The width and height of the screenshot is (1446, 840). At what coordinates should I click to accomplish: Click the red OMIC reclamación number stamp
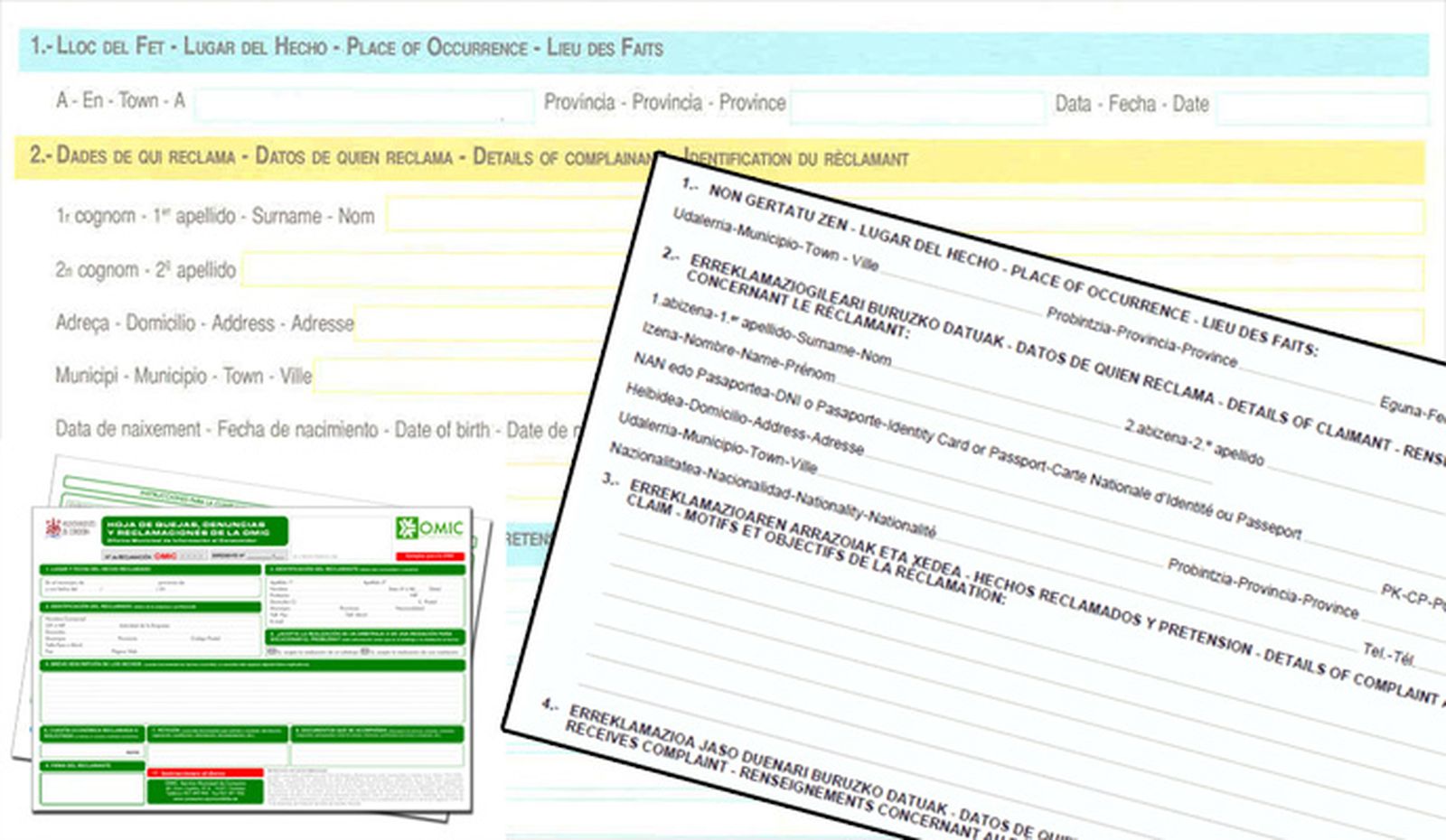click(x=165, y=555)
